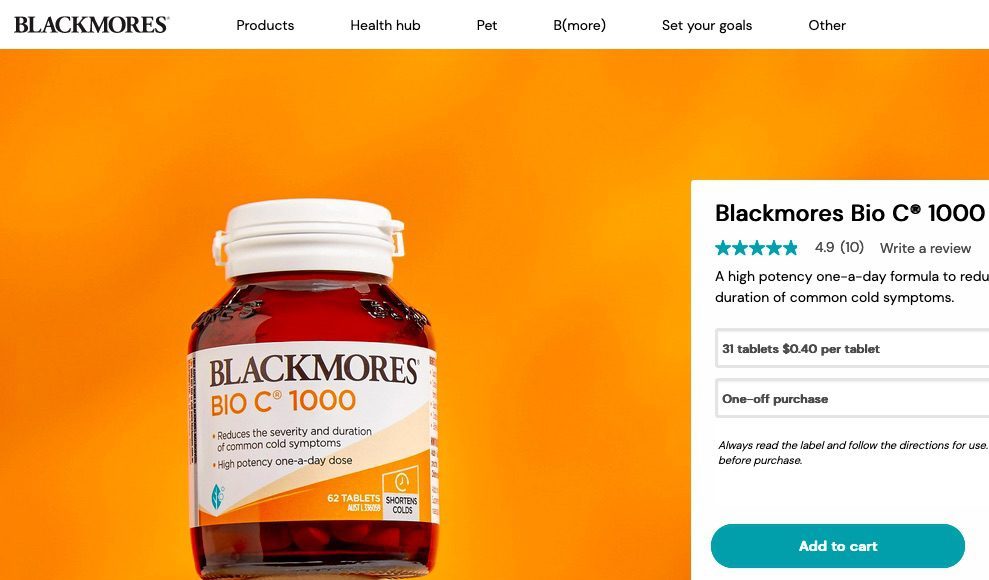The height and width of the screenshot is (580, 989).
Task: Open the Products menu
Action: (265, 25)
